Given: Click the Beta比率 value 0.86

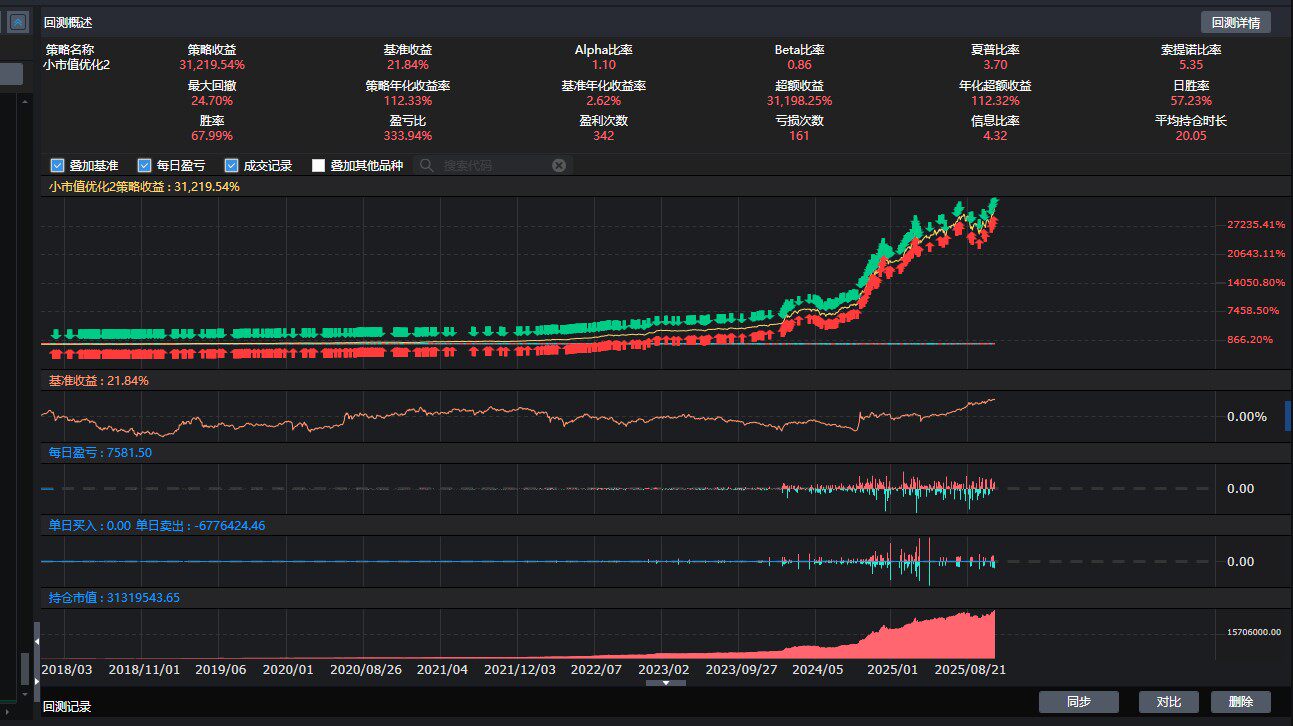Looking at the screenshot, I should (x=800, y=64).
